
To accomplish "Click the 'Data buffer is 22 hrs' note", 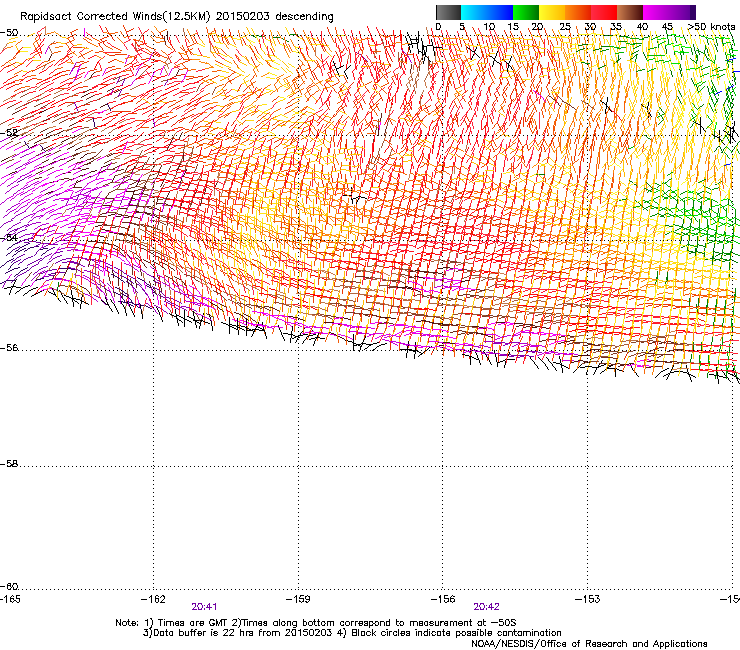I will coord(352,633).
